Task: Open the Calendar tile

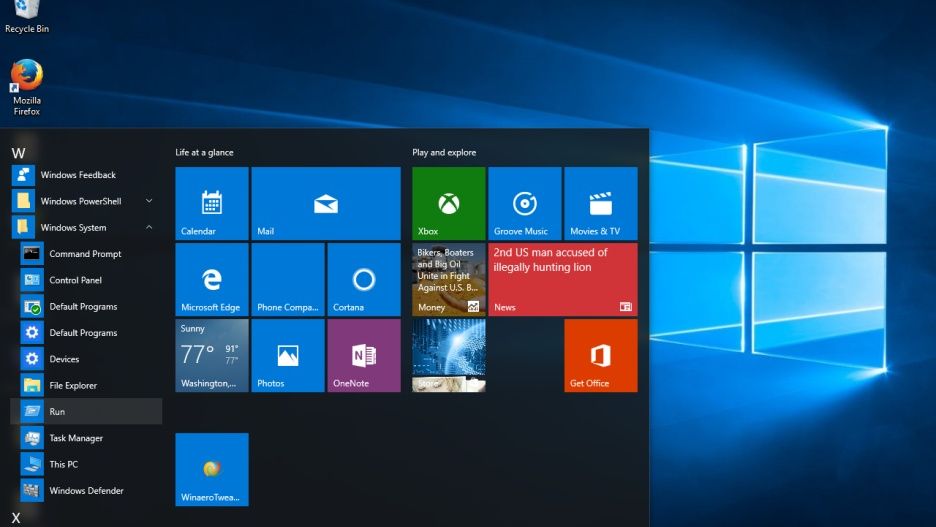Action: (212, 204)
